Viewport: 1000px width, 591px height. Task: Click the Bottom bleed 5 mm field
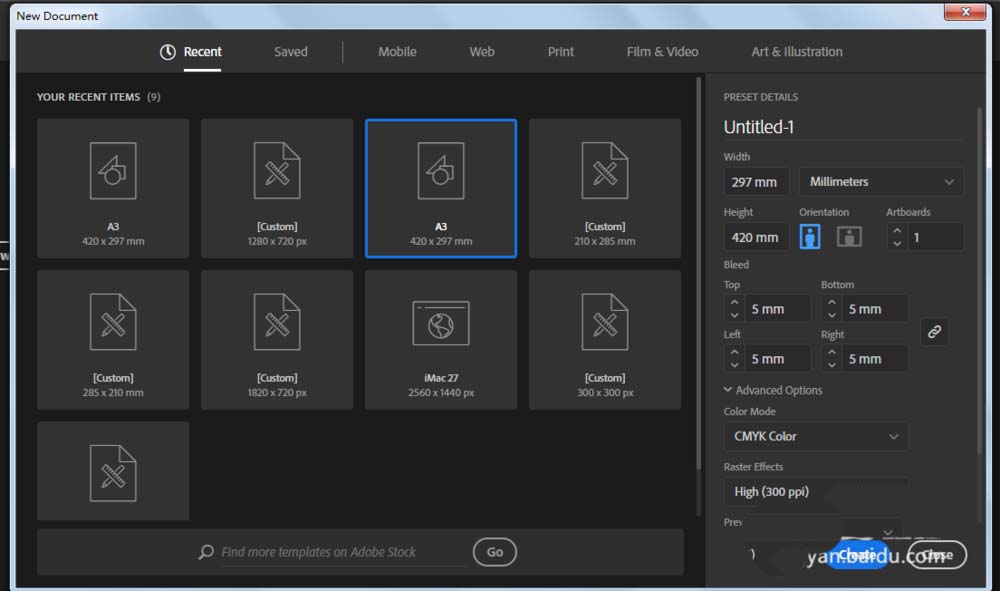click(x=874, y=309)
